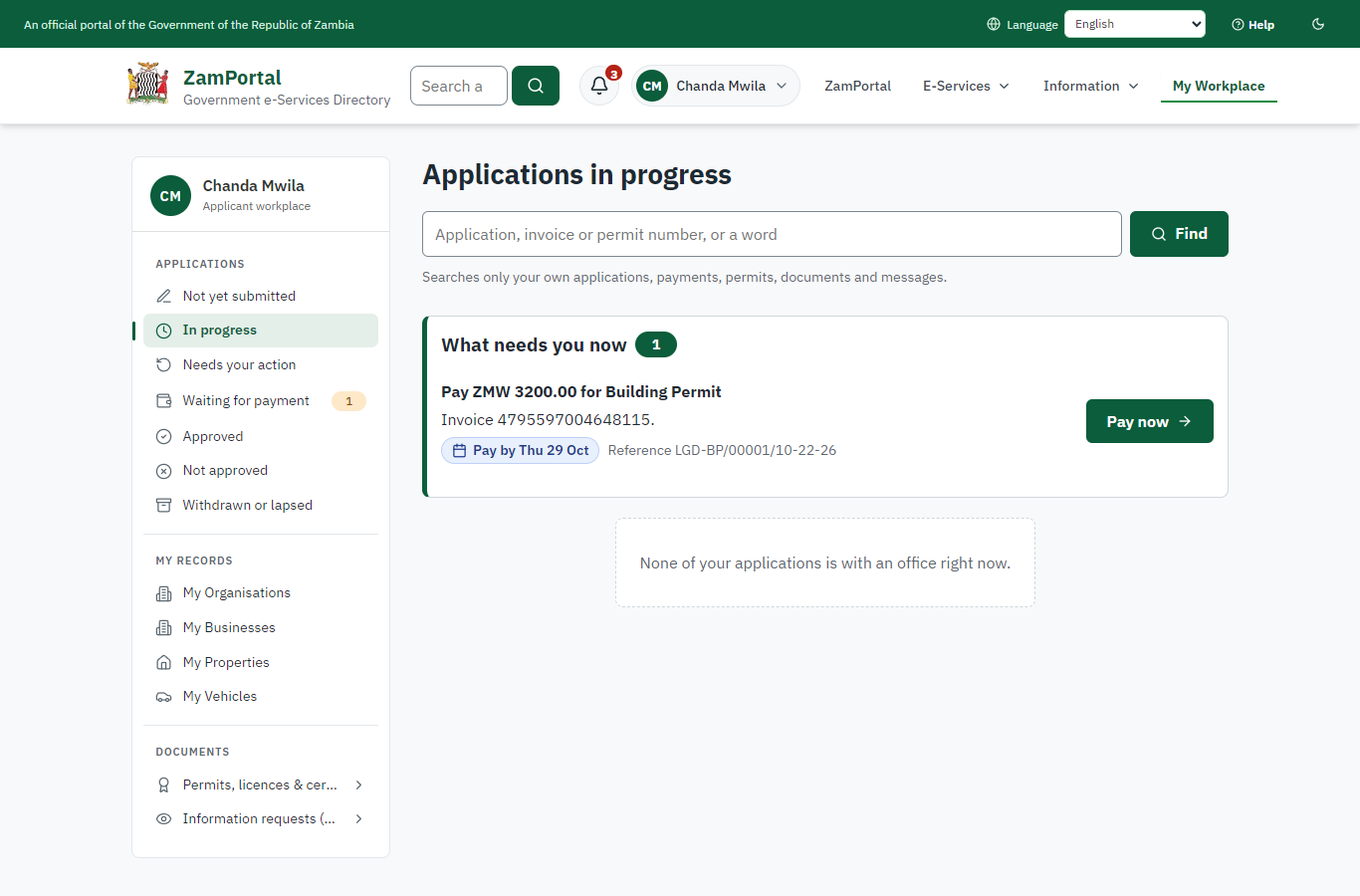Viewport: 1360px width, 896px height.
Task: Expand the Chanda Mwila account menu
Action: tap(716, 86)
